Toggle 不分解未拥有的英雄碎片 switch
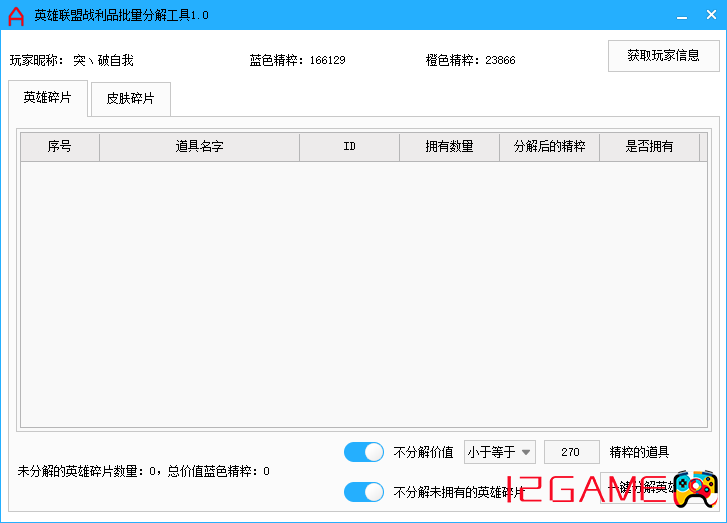Image resolution: width=727 pixels, height=523 pixels. point(364,492)
